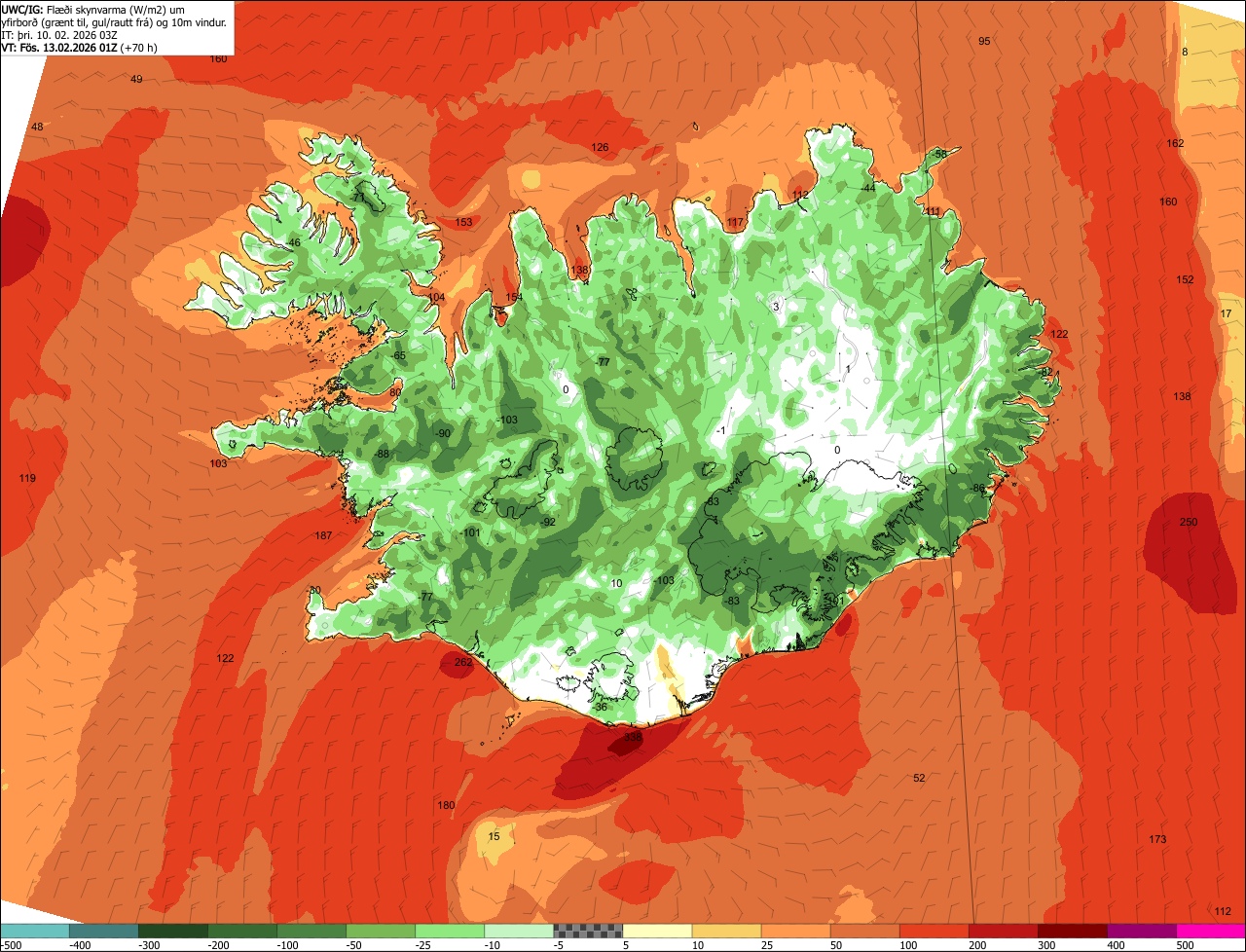
Task: Click the value 153 in the northwestern bay
Action: [463, 222]
